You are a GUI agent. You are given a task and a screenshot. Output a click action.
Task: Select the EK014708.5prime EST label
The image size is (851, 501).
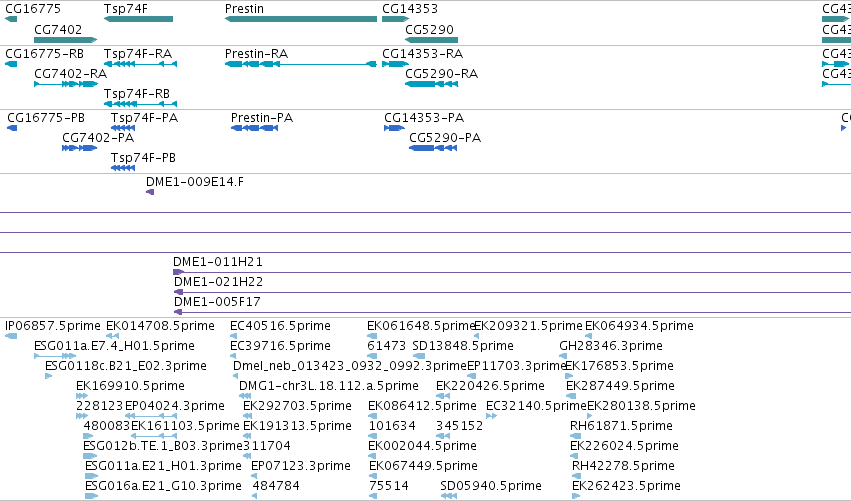point(160,326)
